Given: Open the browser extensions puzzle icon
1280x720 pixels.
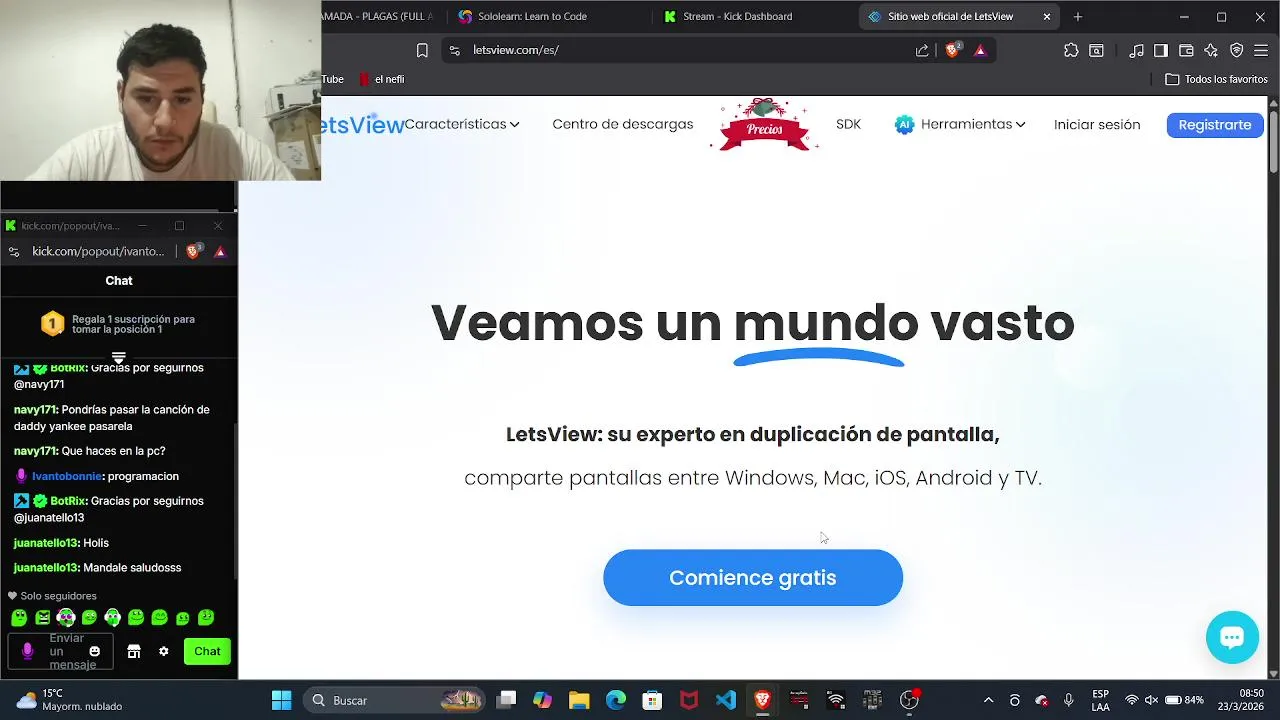Looking at the screenshot, I should coord(1071,50).
